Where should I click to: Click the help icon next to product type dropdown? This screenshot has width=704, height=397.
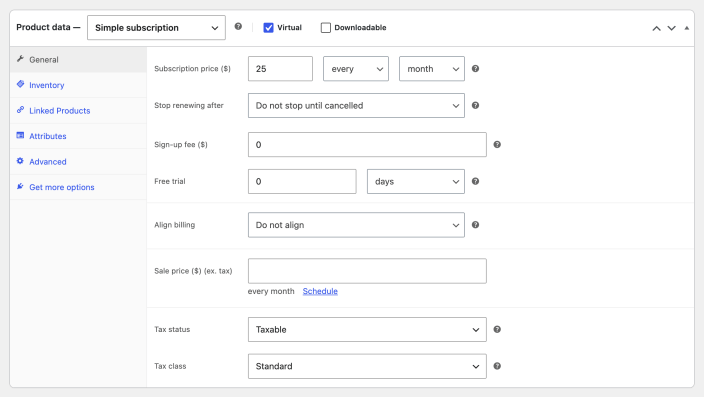(x=238, y=26)
